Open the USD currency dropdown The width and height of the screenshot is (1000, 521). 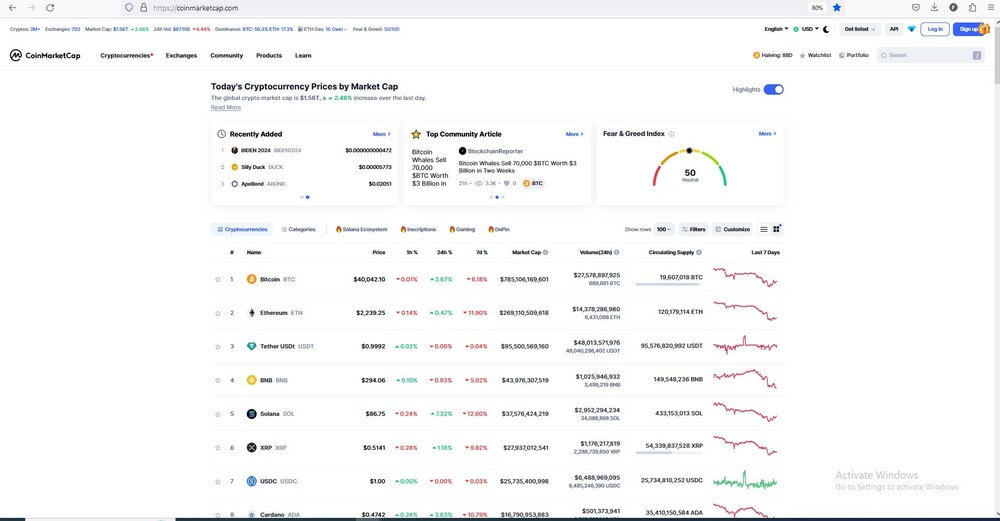(806, 29)
